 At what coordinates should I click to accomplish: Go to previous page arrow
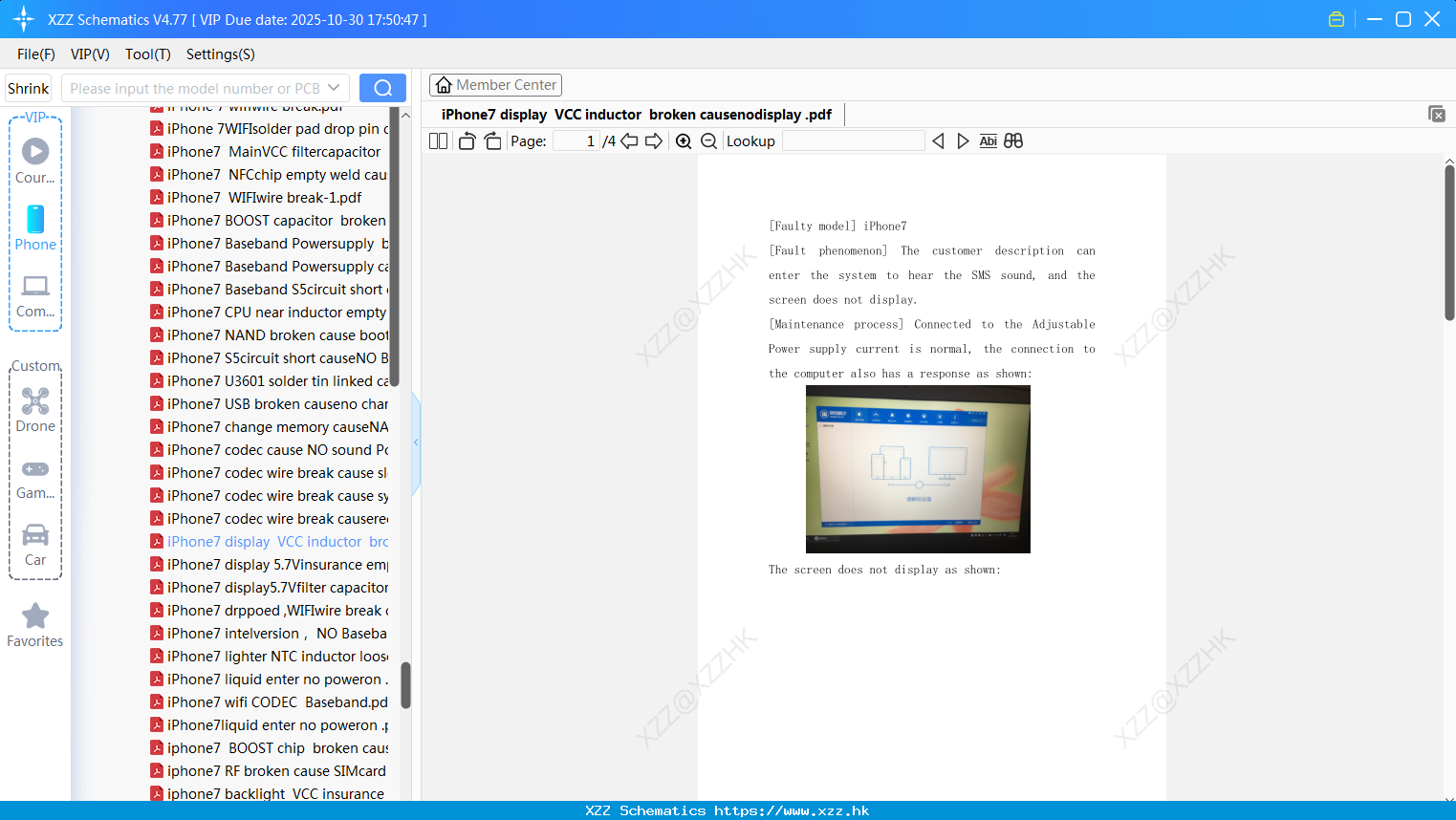click(629, 140)
